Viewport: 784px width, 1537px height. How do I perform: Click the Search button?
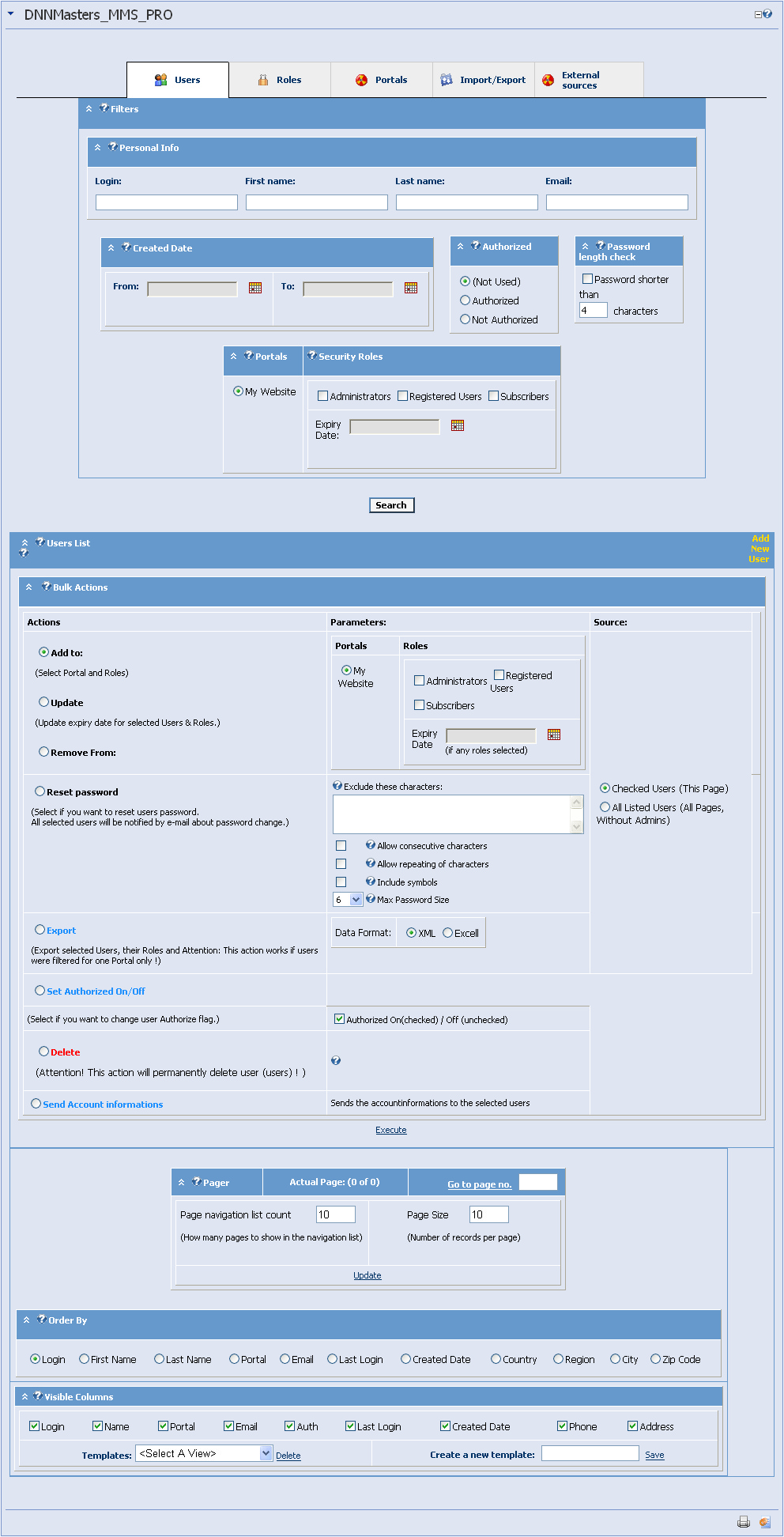click(x=391, y=505)
